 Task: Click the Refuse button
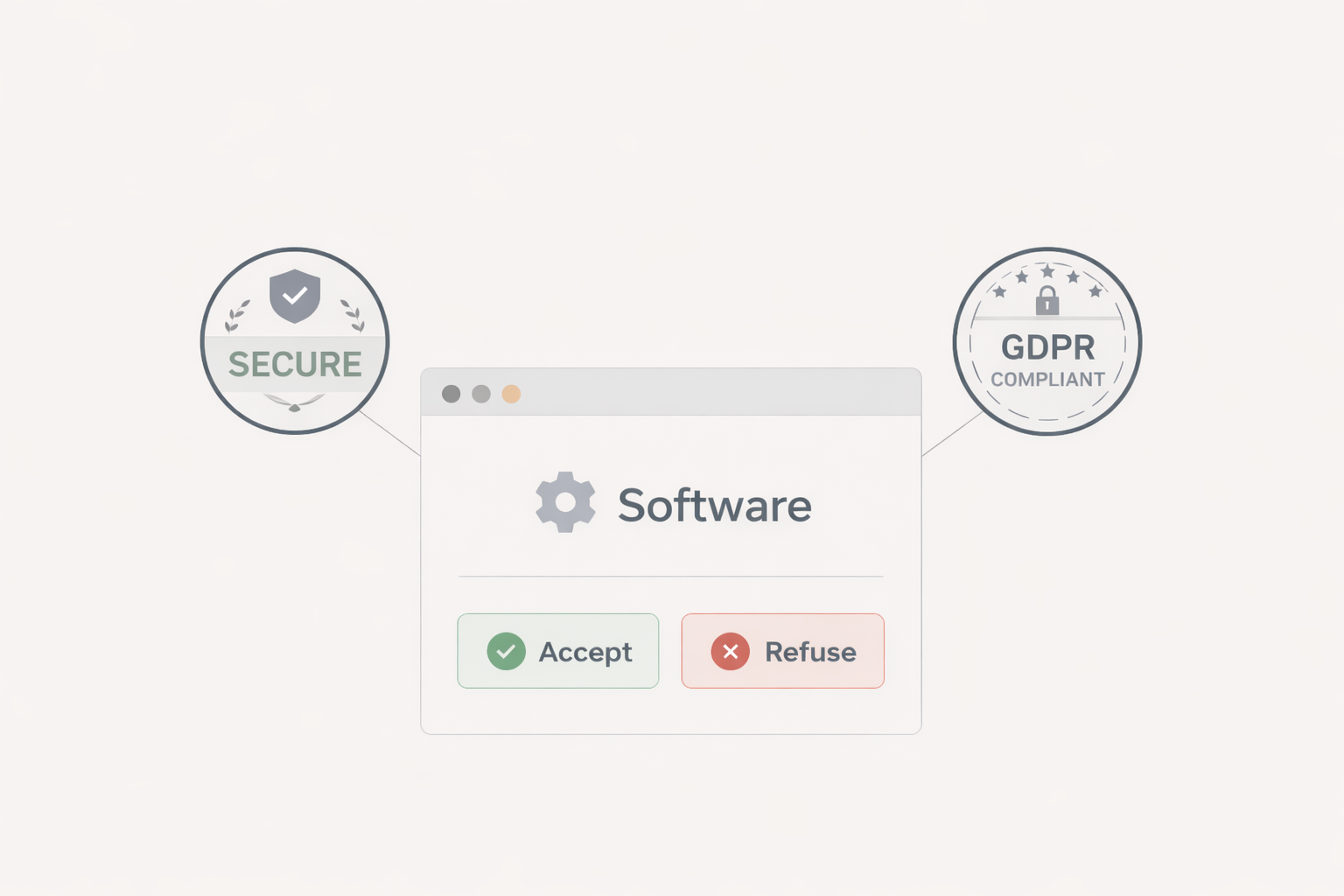782,651
